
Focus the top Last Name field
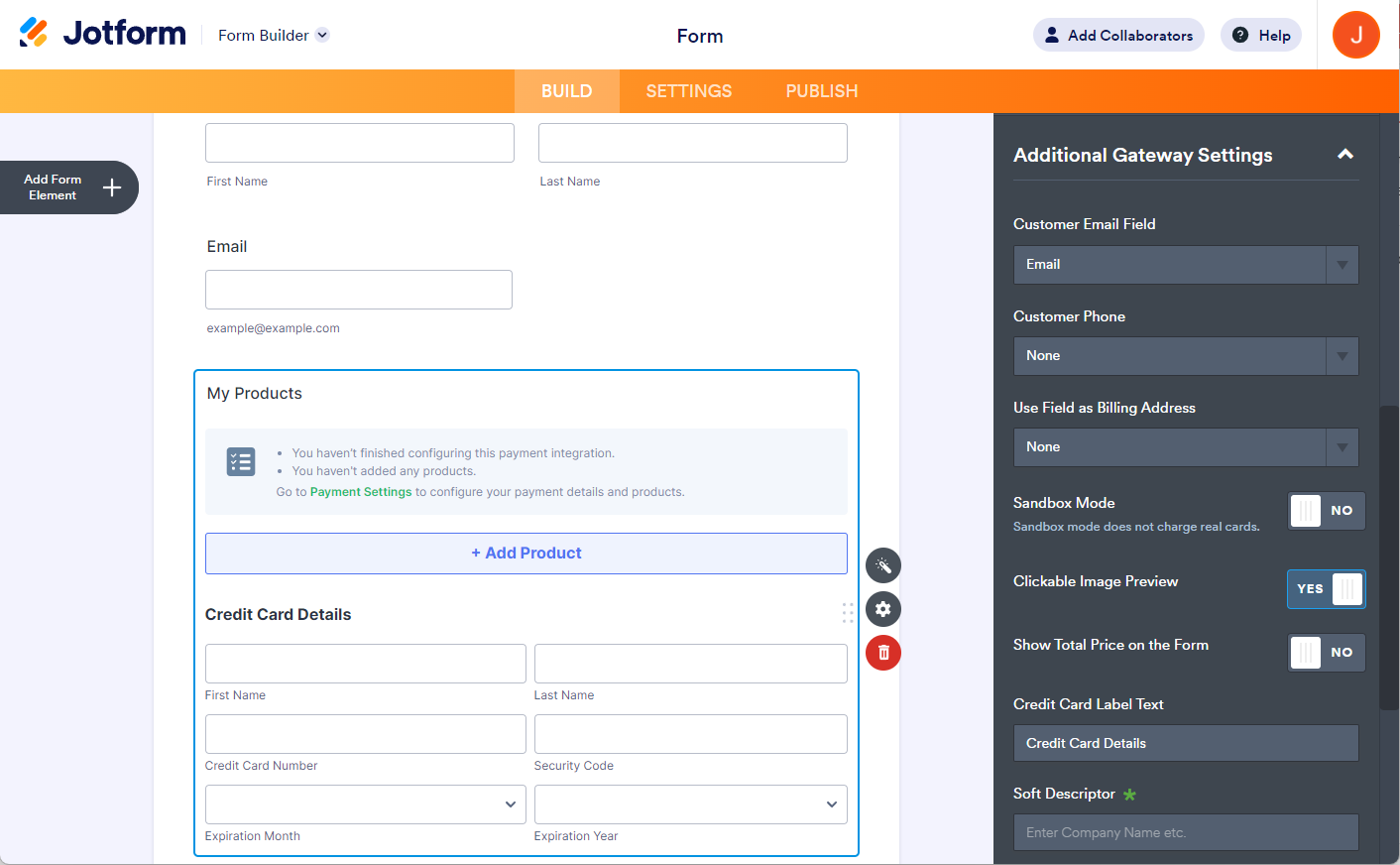coord(693,143)
